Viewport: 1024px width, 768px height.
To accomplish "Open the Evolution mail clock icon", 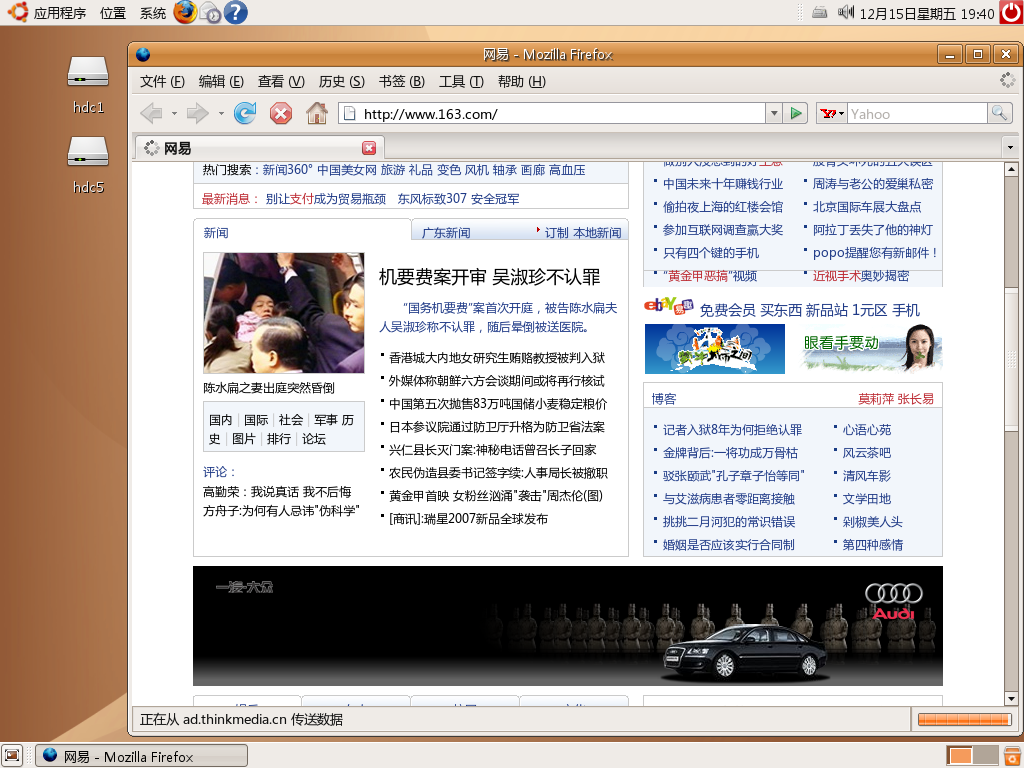I will click(210, 12).
